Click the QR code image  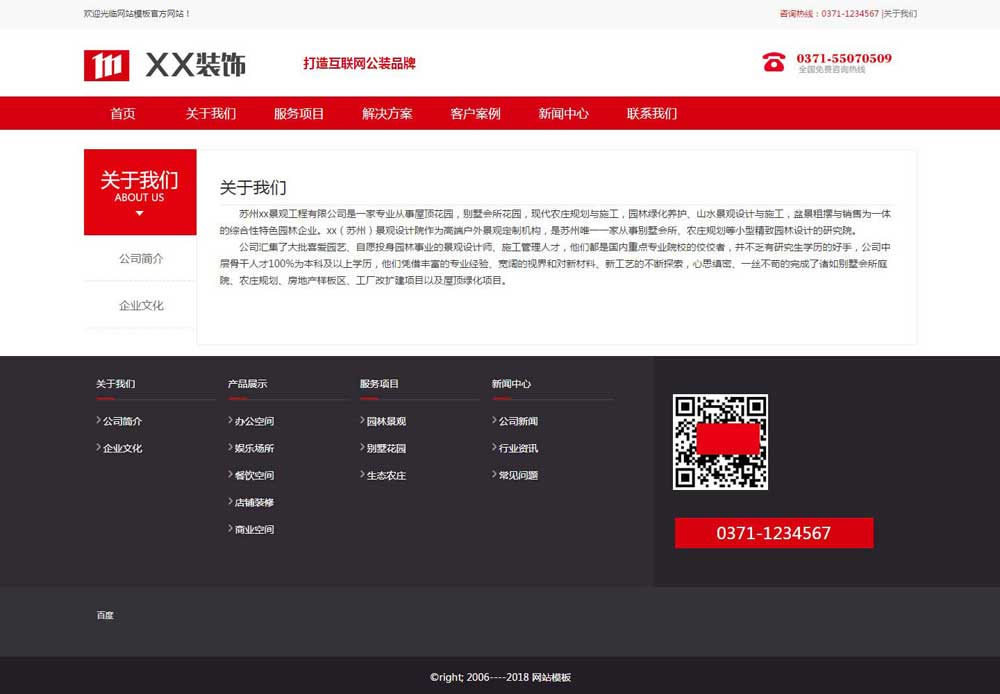(x=721, y=443)
